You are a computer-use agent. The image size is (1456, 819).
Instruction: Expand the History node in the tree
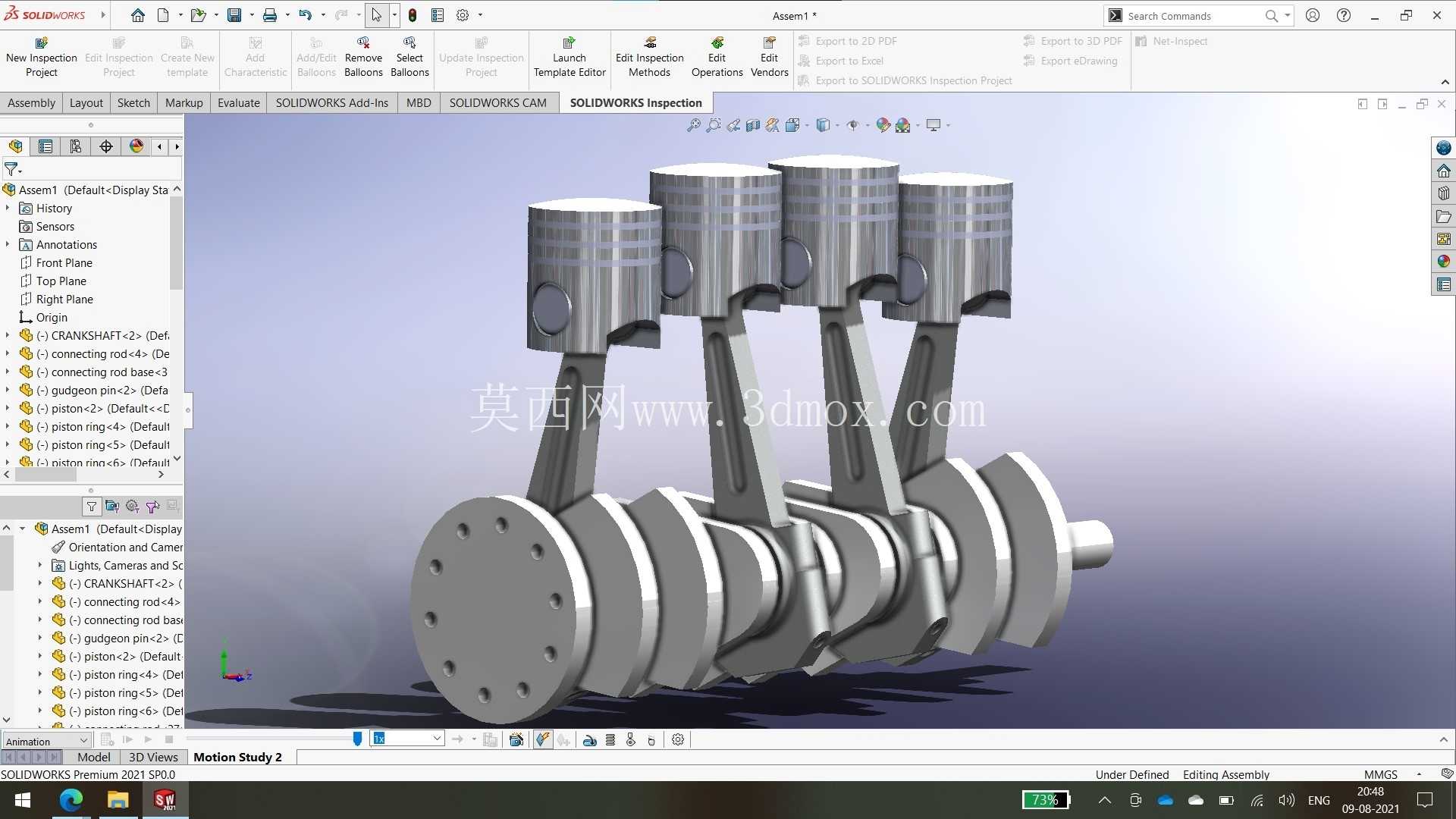[8, 208]
